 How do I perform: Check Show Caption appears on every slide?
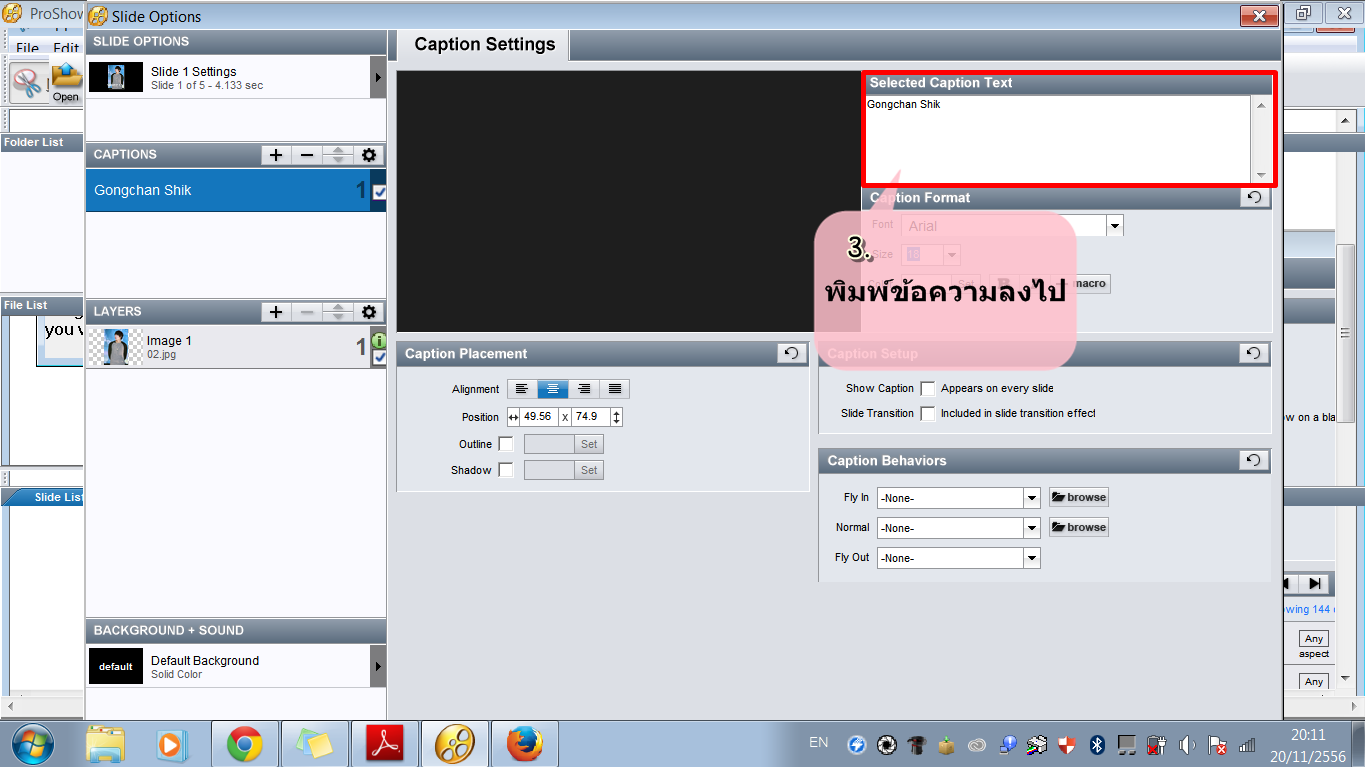(928, 388)
